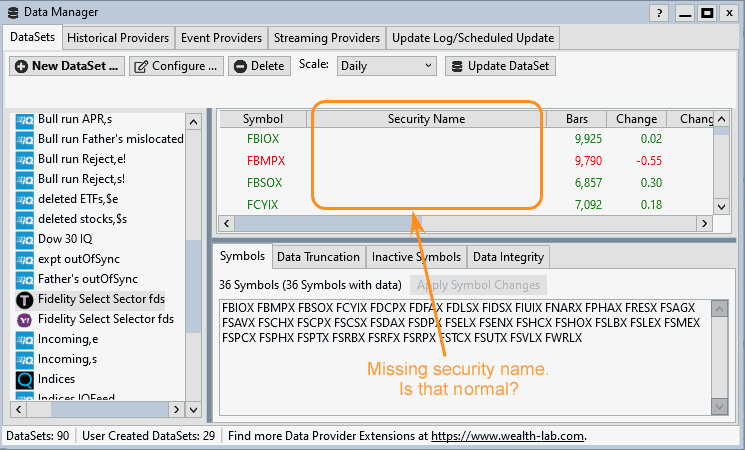Click the Update DataSet button
Viewport: 745px width, 450px height.
pos(500,66)
